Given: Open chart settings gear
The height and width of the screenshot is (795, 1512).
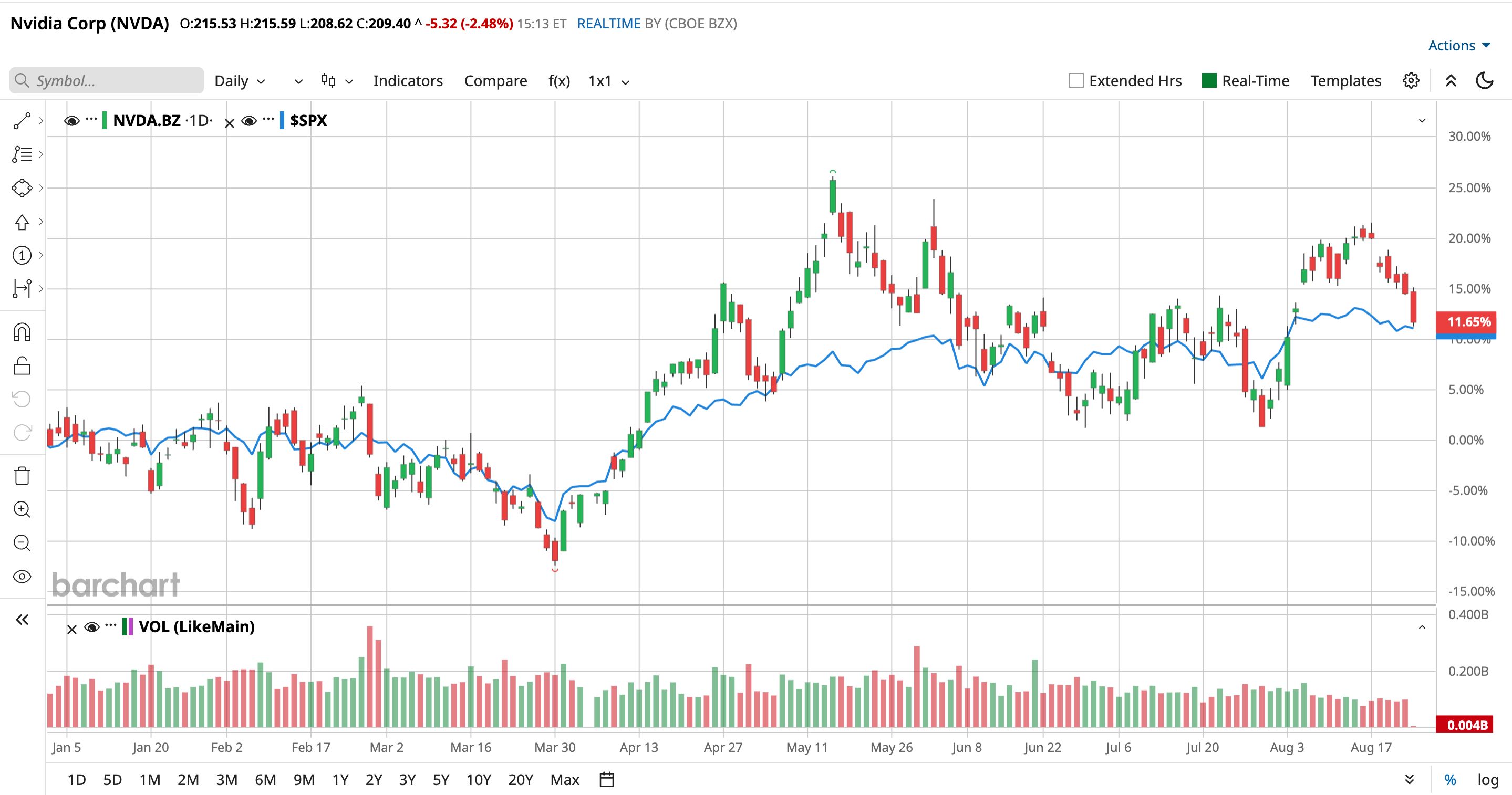Looking at the screenshot, I should [x=1411, y=80].
